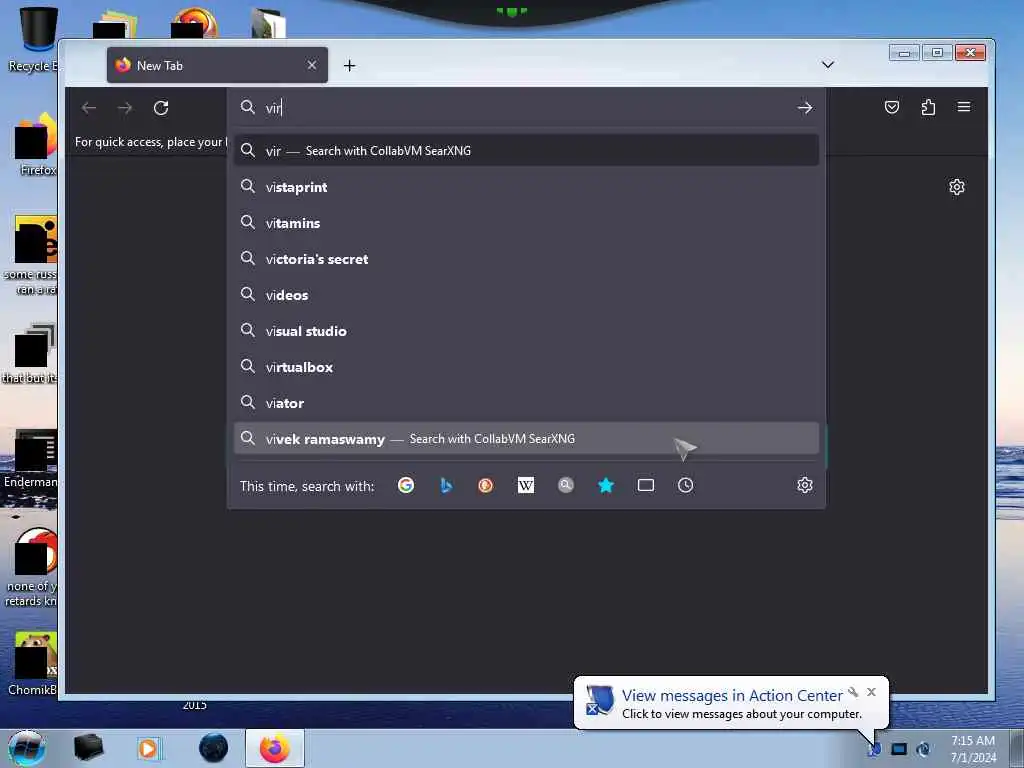Go forward one page
The height and width of the screenshot is (768, 1024).
coord(125,108)
